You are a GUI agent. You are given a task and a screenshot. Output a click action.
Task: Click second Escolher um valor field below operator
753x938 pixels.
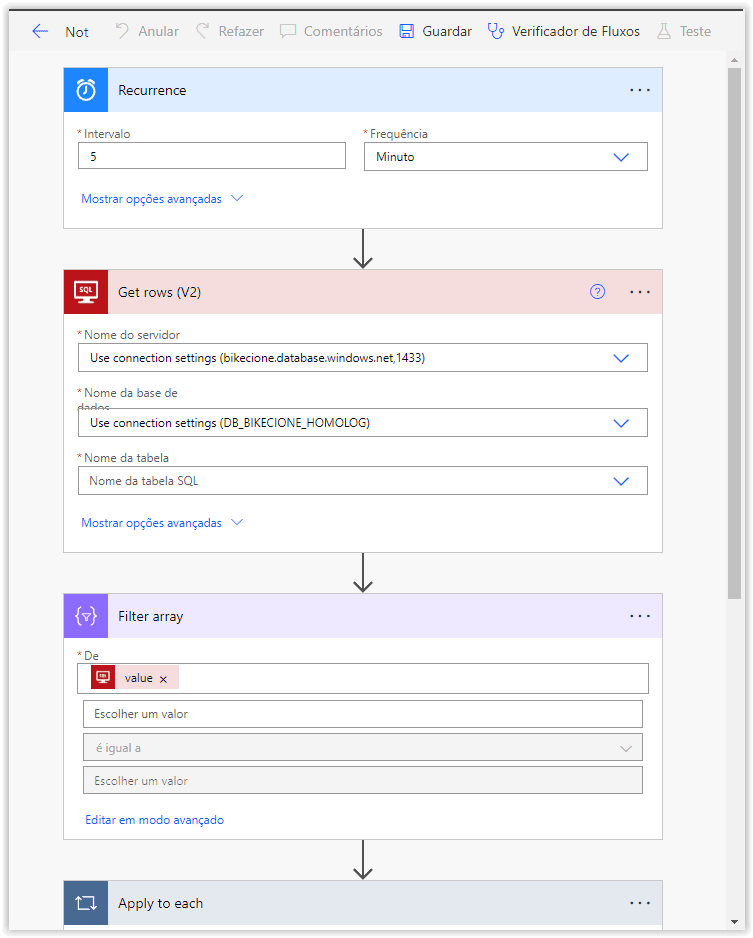click(362, 781)
